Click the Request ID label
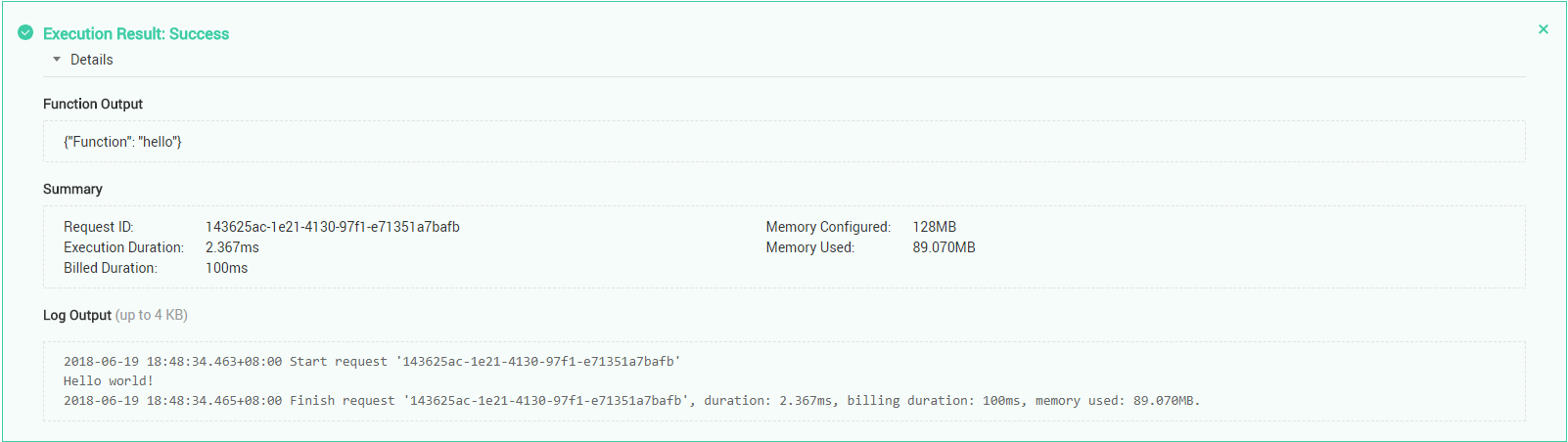The width and height of the screenshot is (1568, 442). (x=98, y=227)
